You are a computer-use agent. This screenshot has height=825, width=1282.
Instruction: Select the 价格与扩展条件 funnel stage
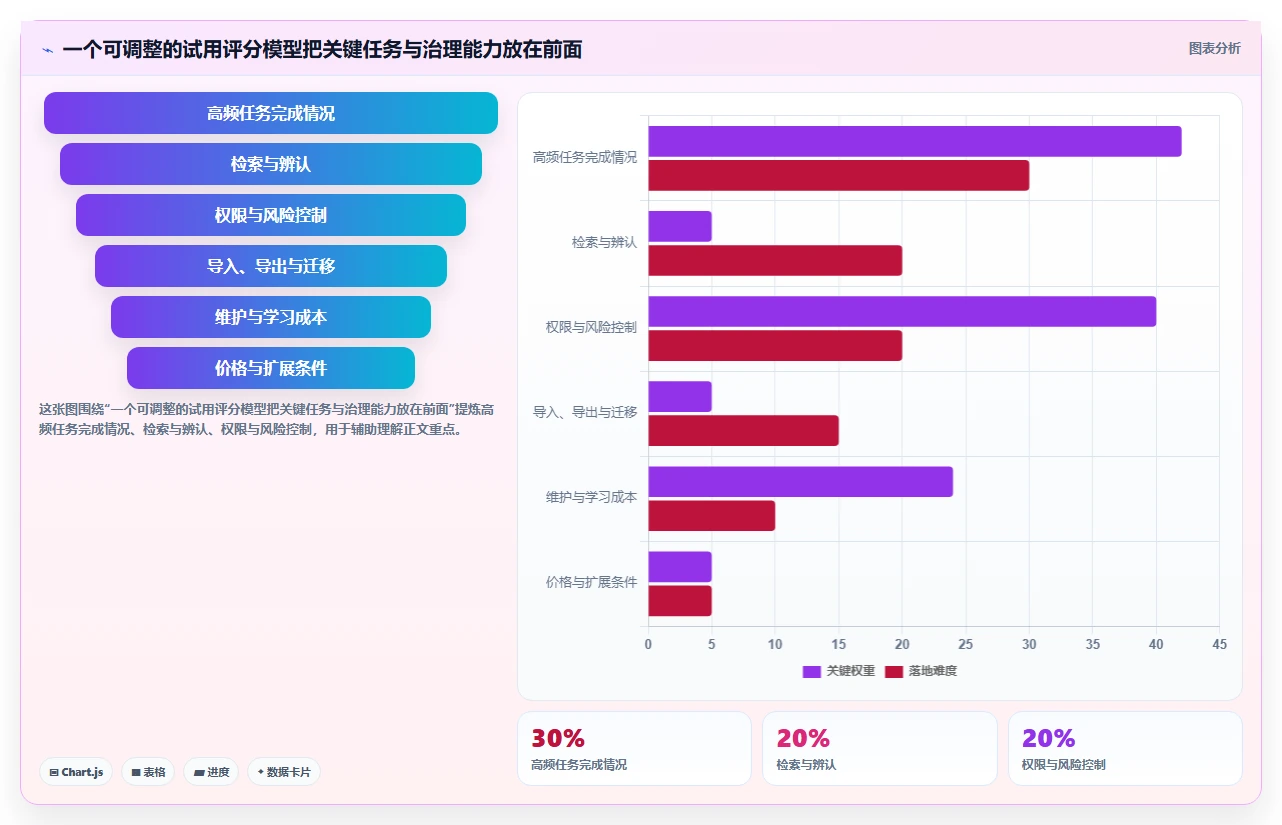click(x=271, y=368)
